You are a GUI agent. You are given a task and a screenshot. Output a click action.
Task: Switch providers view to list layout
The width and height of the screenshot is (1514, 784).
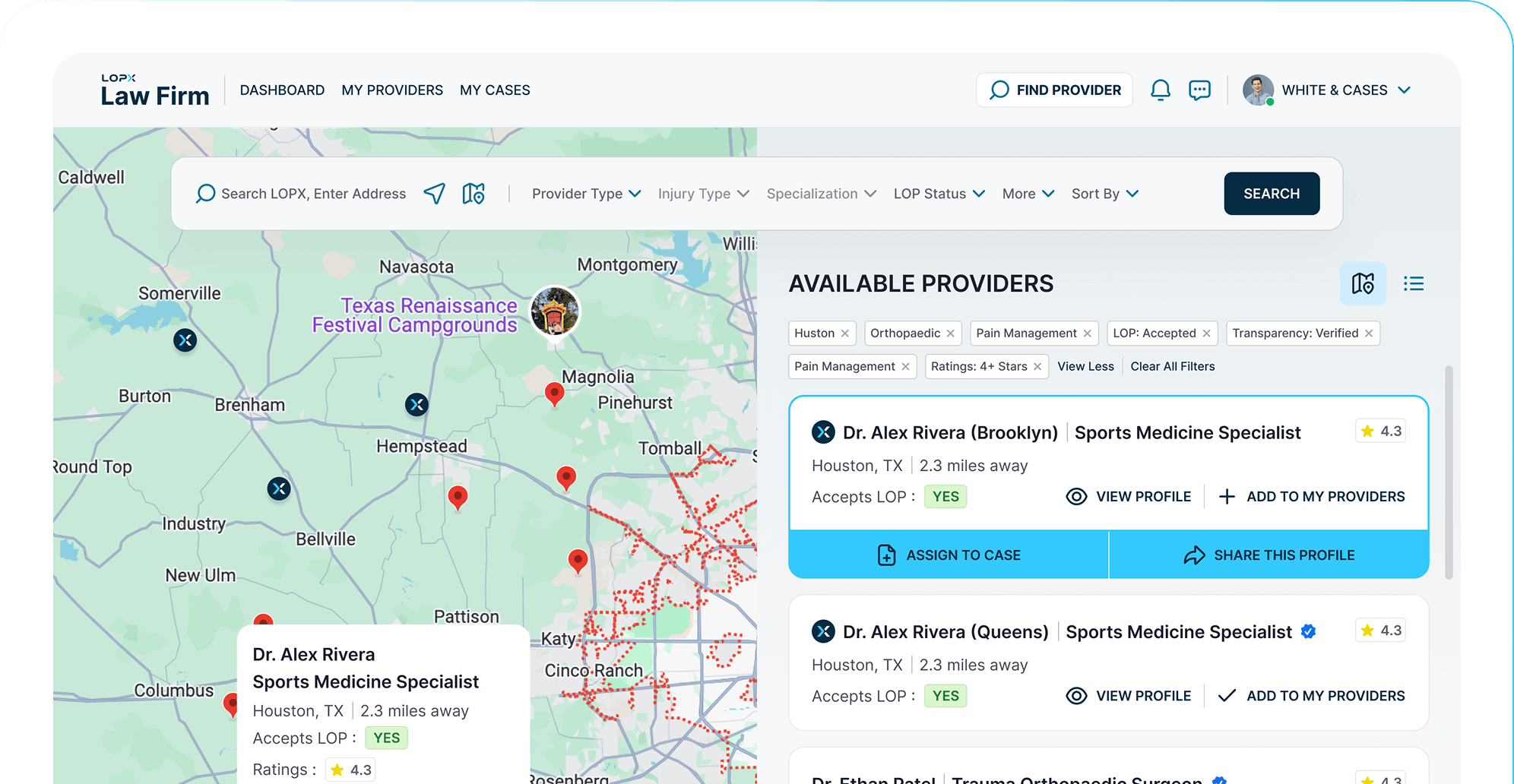tap(1414, 283)
